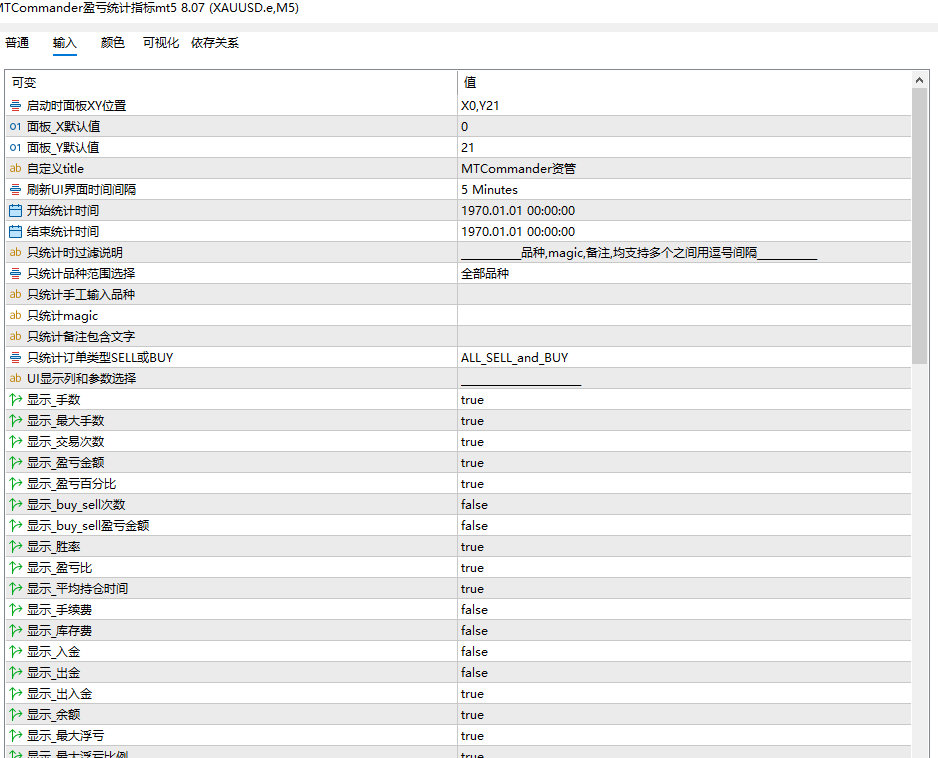Select the 显示_余额 row label

[x=53, y=714]
